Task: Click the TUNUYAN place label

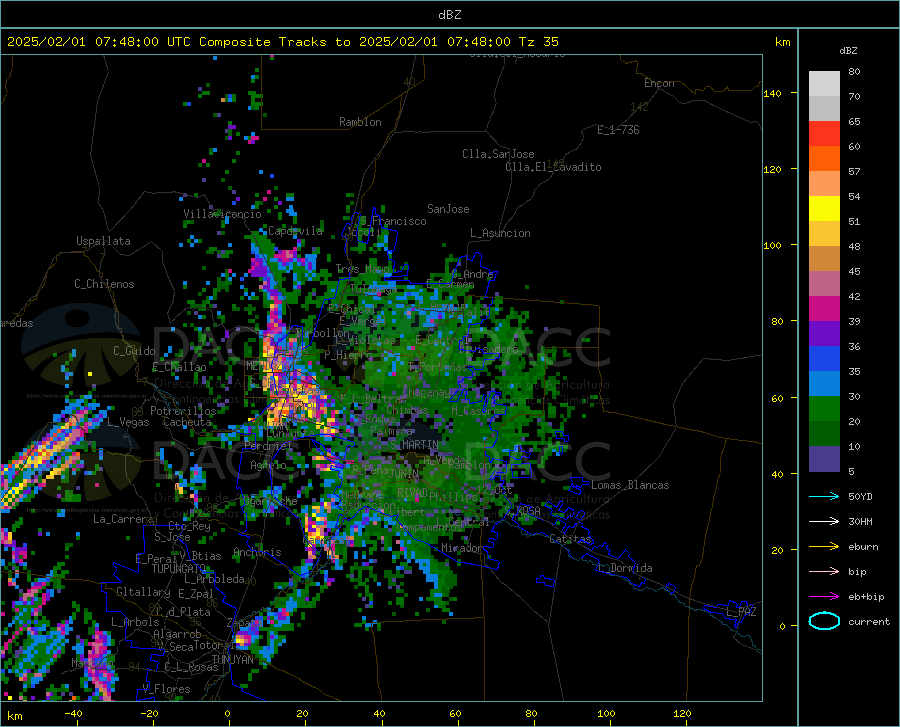Action: click(x=232, y=659)
